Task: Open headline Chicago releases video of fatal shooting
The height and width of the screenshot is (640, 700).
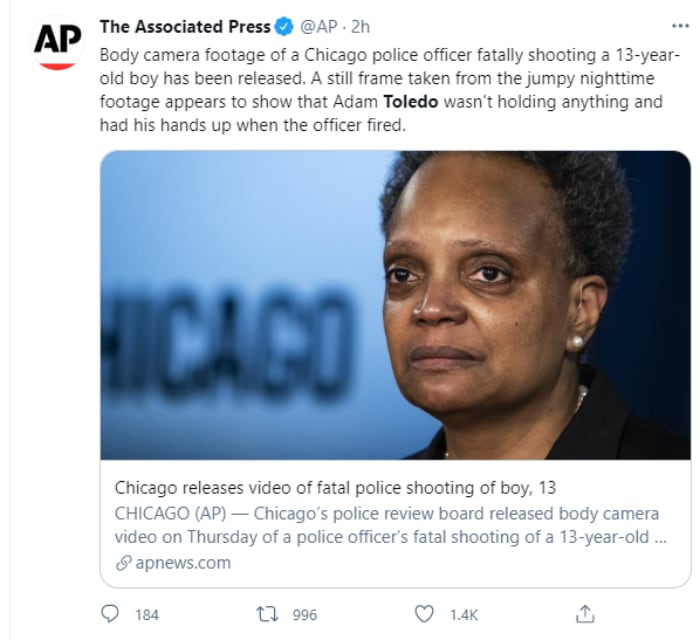Action: point(335,488)
